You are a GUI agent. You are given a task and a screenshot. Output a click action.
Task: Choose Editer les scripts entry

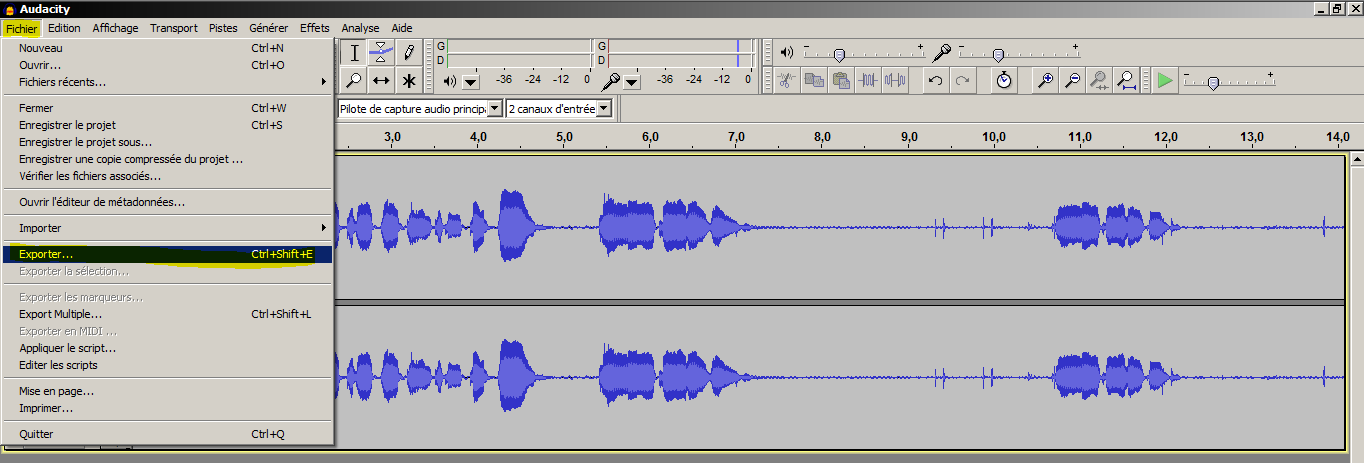click(x=168, y=365)
